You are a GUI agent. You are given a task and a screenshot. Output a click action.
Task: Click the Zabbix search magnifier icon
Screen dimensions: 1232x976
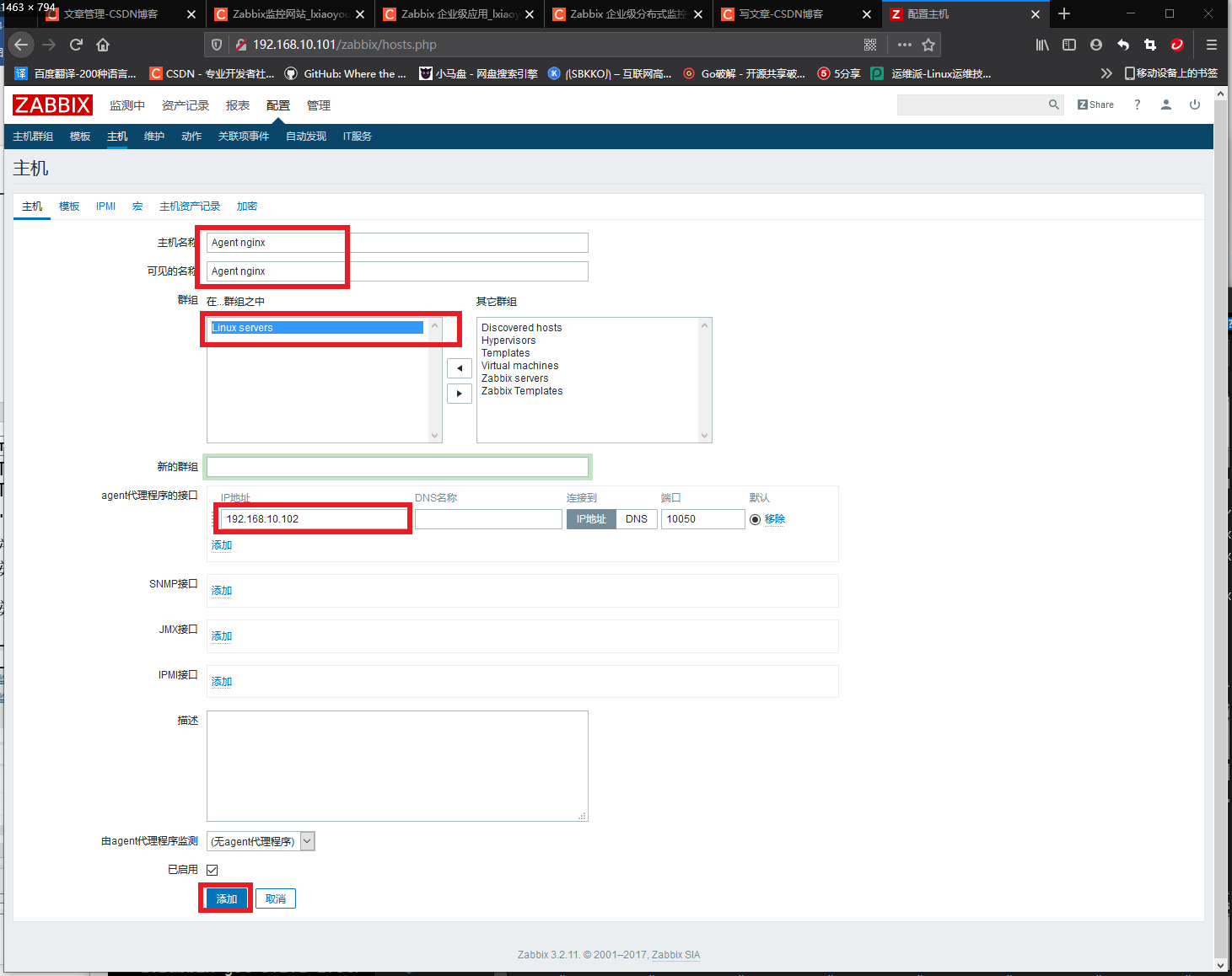pyautogui.click(x=1053, y=105)
